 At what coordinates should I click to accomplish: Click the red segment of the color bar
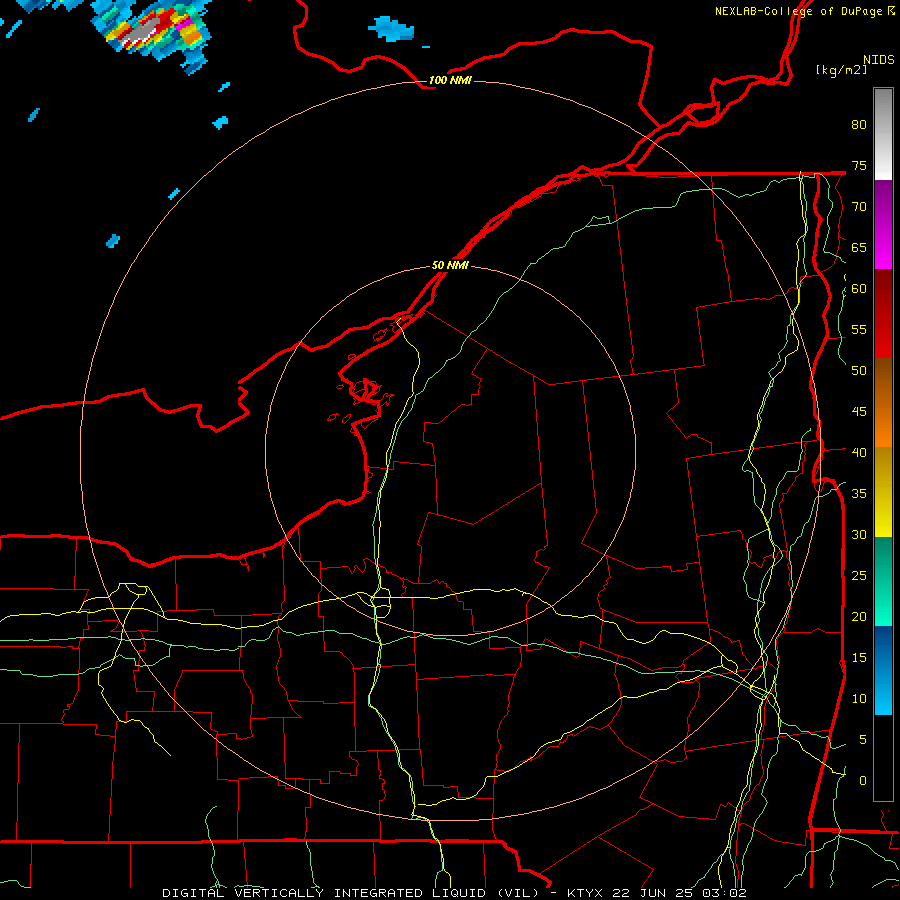[883, 314]
